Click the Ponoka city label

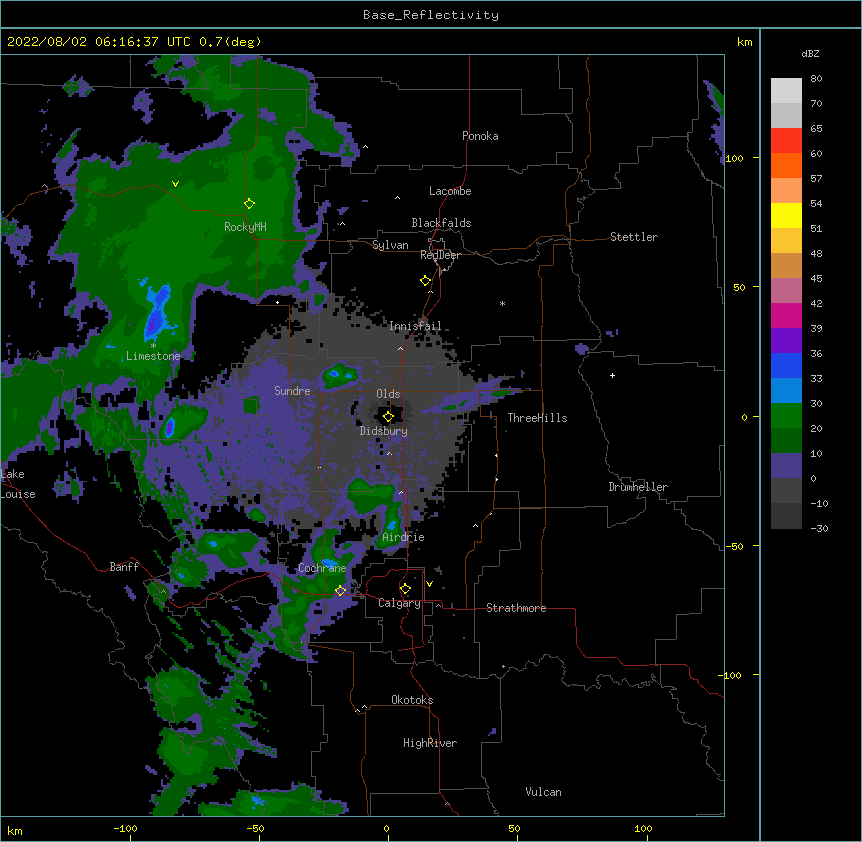click(480, 136)
